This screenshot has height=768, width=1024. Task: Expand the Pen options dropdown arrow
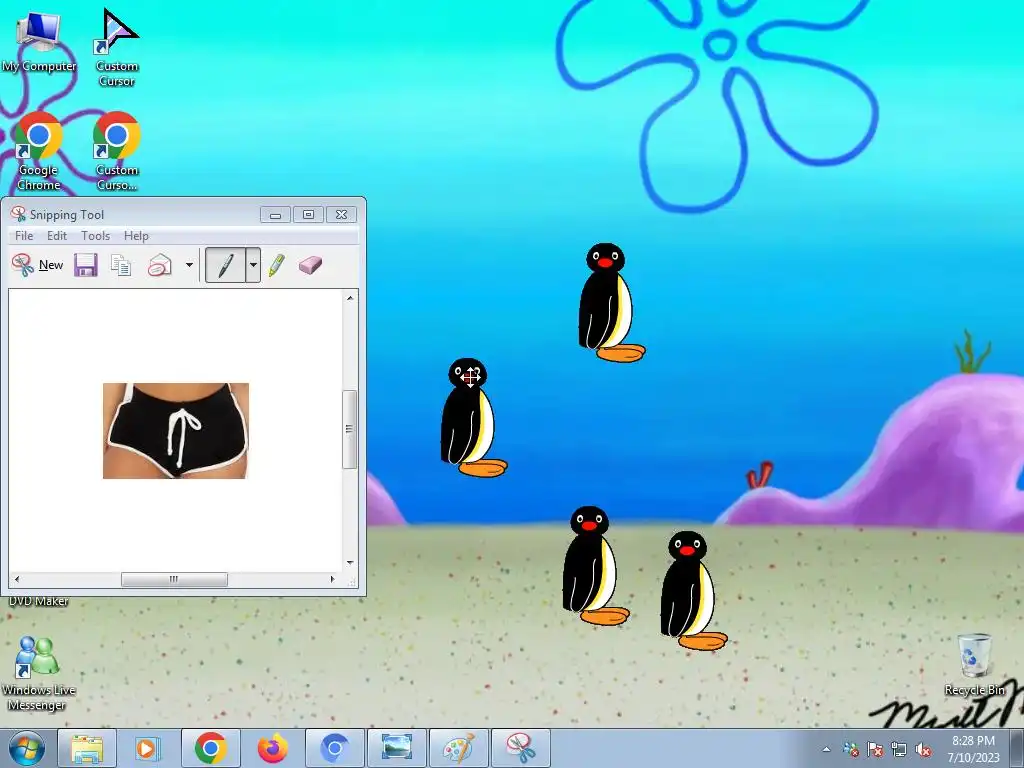253,264
